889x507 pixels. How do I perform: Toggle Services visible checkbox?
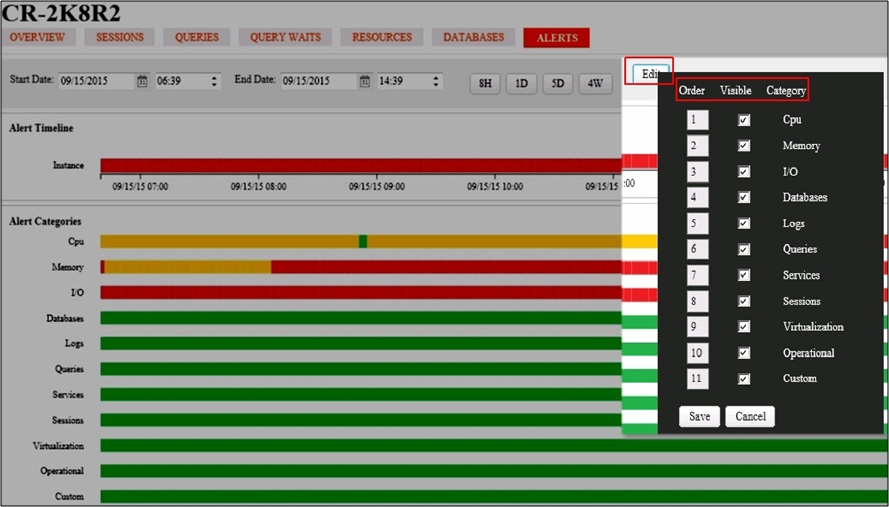point(744,275)
